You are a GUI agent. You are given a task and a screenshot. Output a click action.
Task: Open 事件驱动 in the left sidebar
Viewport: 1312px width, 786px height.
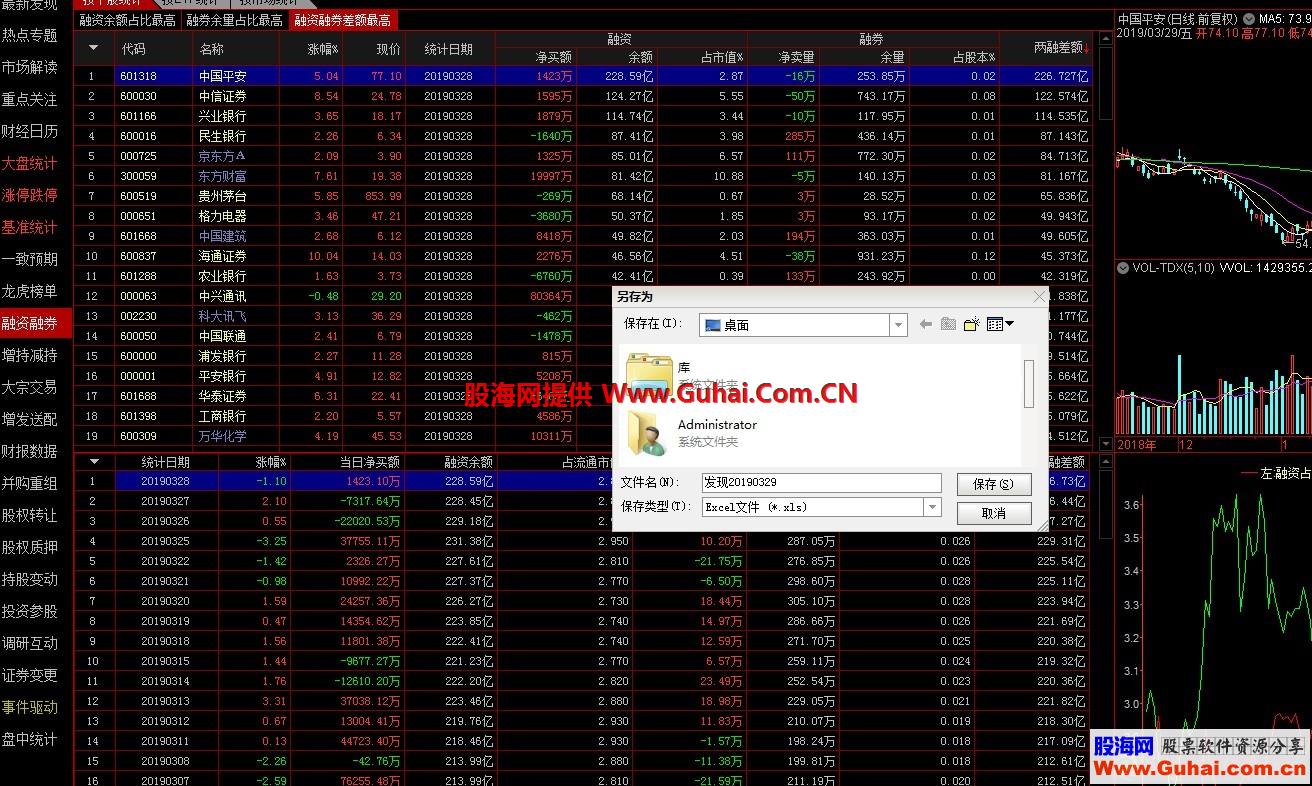(x=30, y=707)
